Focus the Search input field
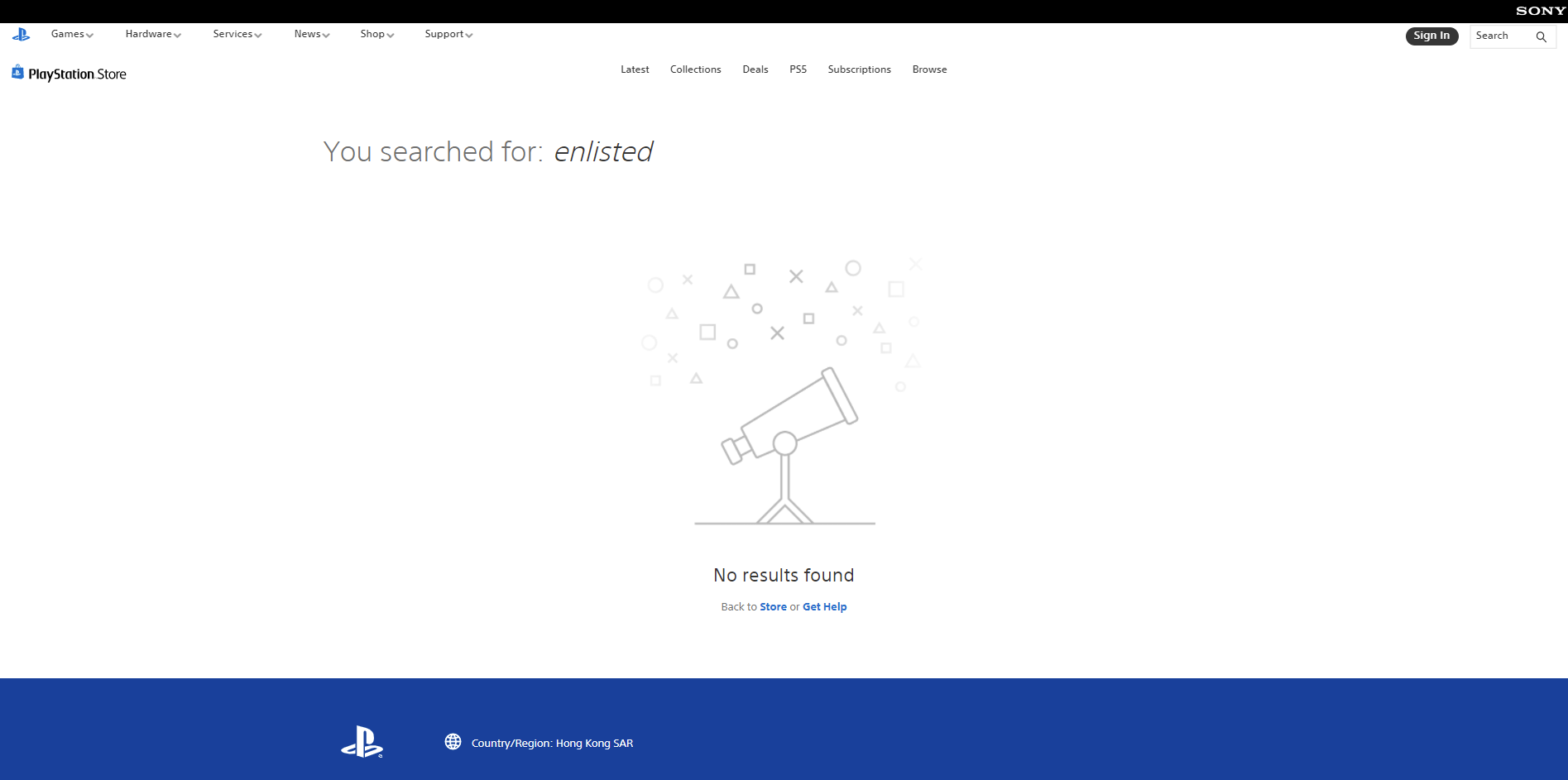Screen dimensions: 1568x780 click(1501, 36)
